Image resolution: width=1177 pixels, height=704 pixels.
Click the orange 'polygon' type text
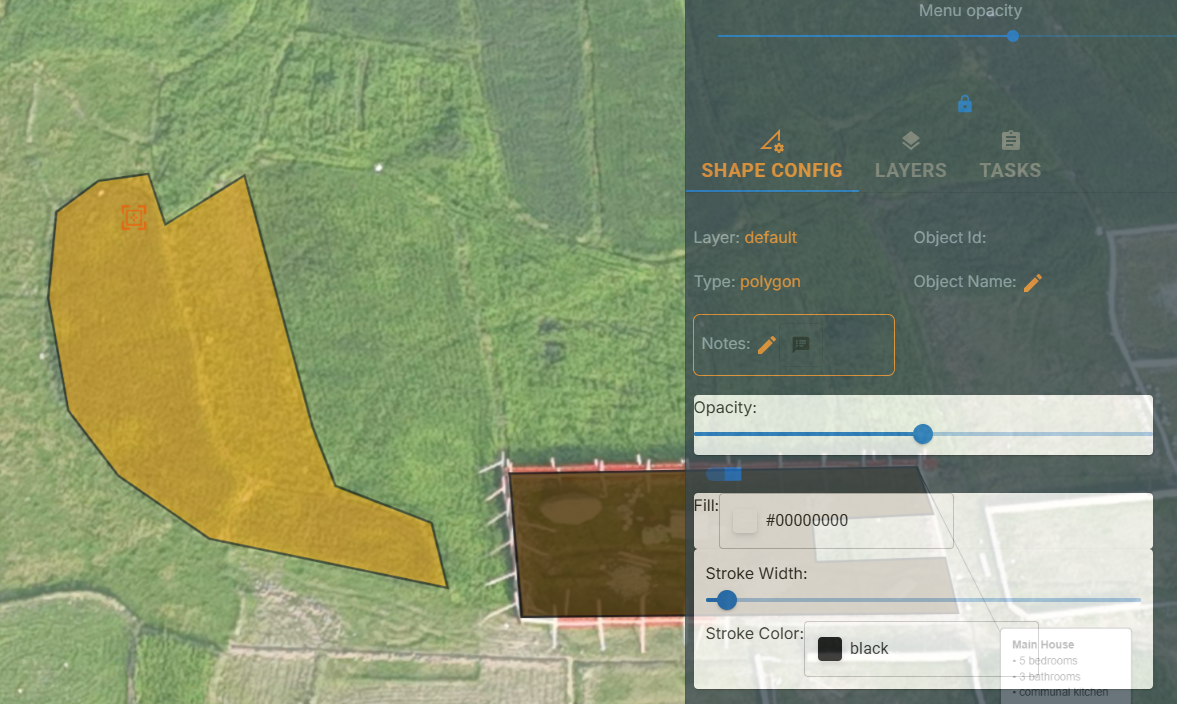pos(770,282)
